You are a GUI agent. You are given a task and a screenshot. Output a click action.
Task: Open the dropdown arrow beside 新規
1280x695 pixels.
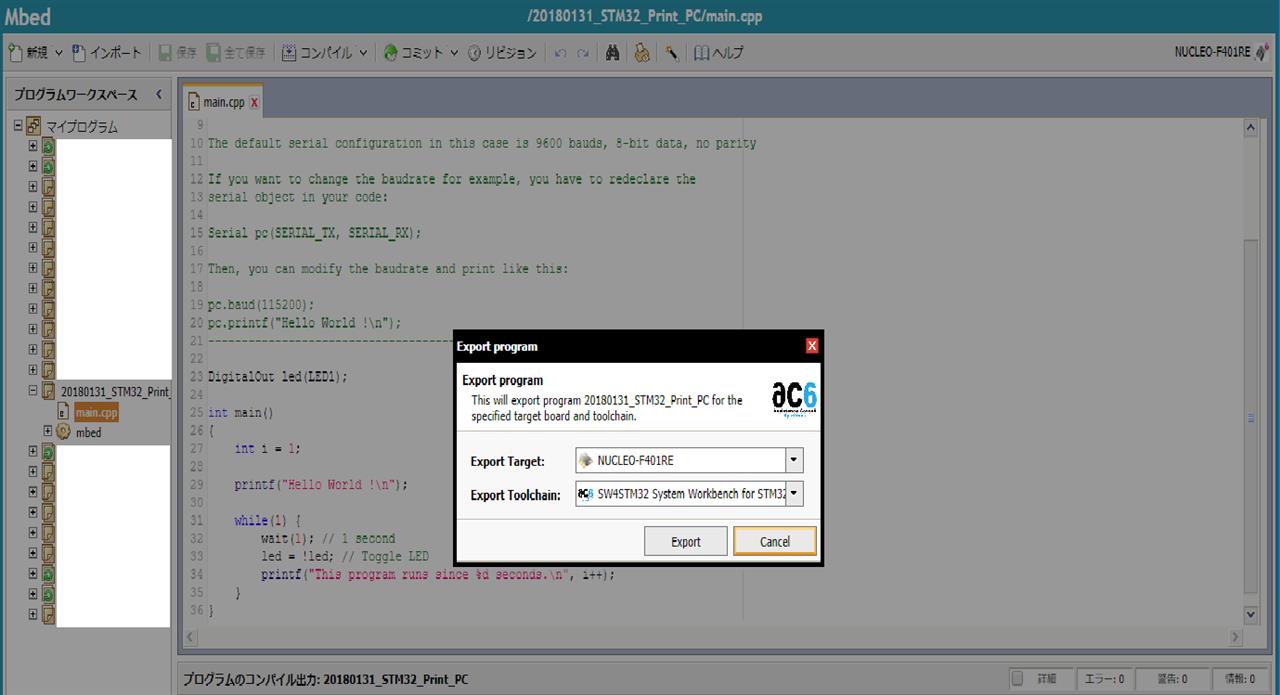coord(59,53)
